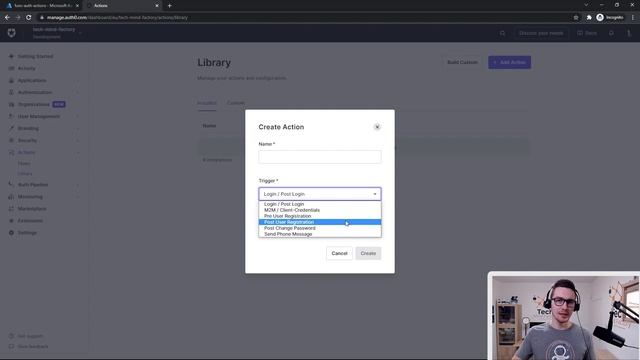Open a new browser tab with plus

click(x=169, y=6)
